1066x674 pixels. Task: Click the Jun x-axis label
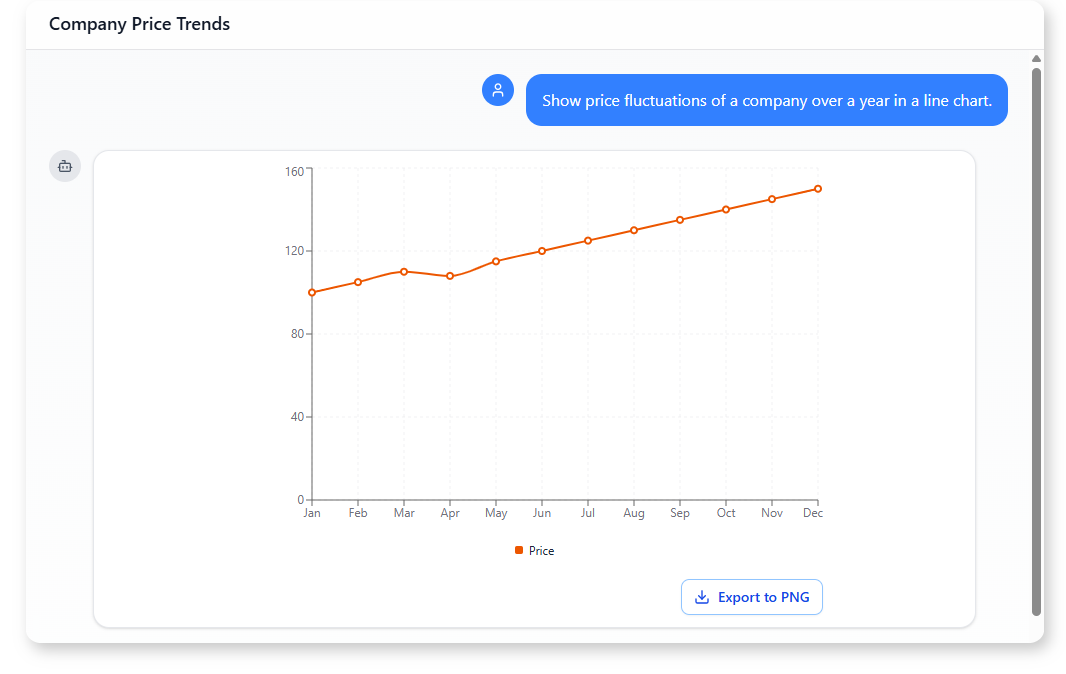542,513
